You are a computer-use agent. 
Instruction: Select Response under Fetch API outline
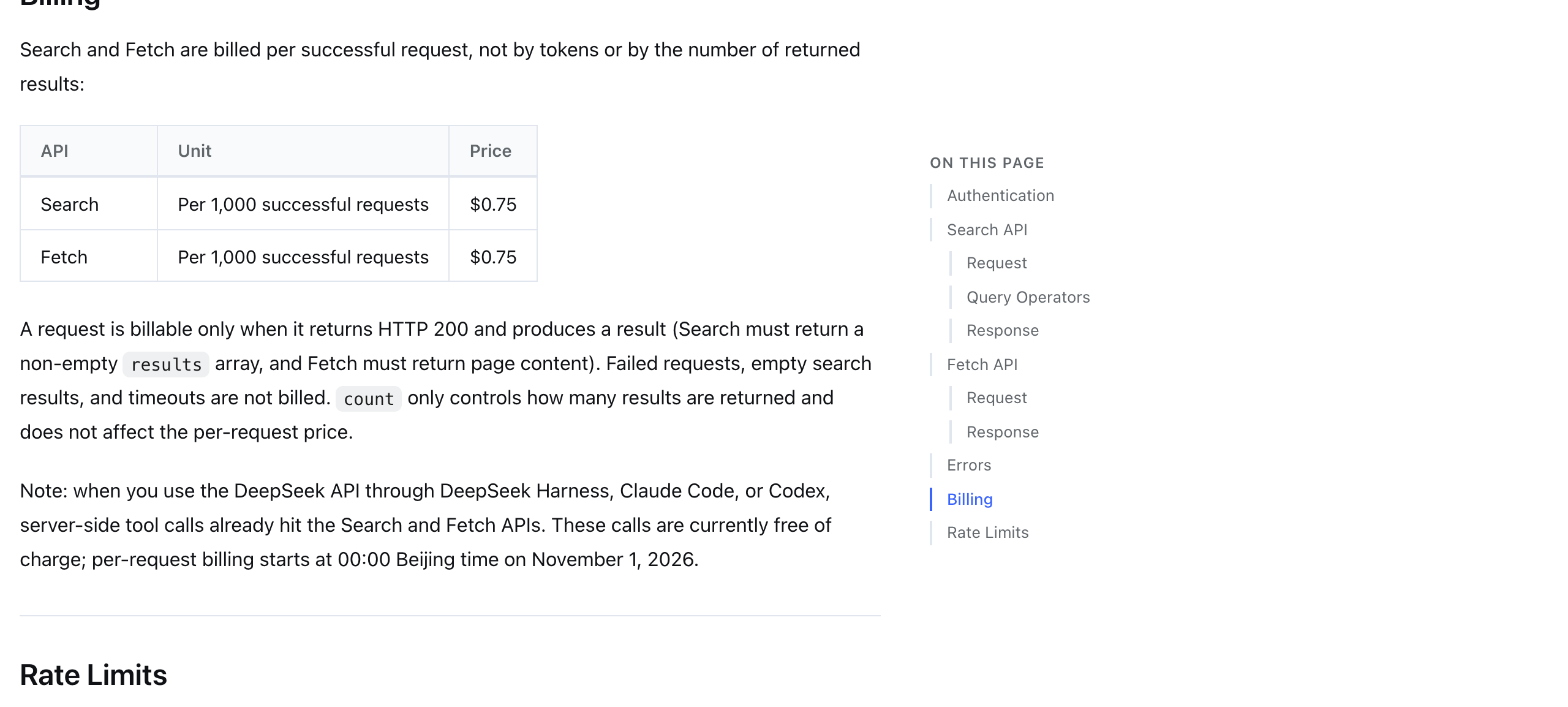[x=1003, y=432]
